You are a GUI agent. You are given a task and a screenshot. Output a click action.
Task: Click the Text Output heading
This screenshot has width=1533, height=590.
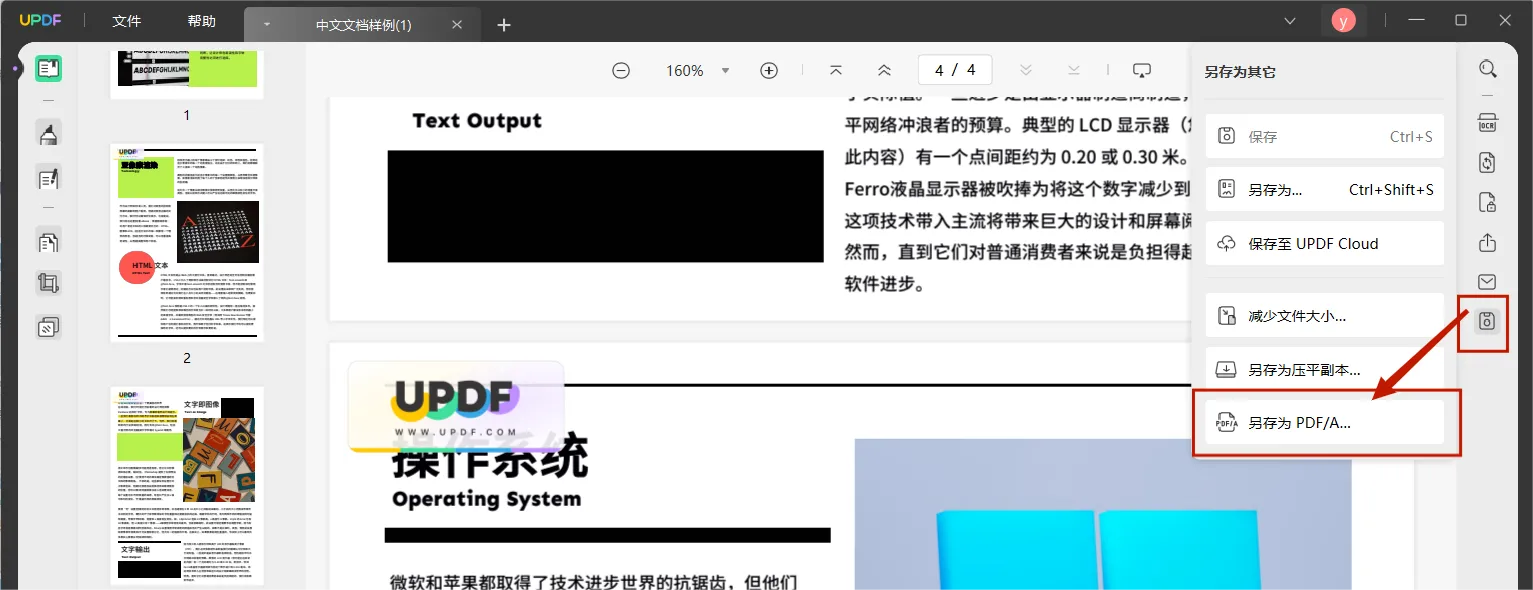pos(477,121)
